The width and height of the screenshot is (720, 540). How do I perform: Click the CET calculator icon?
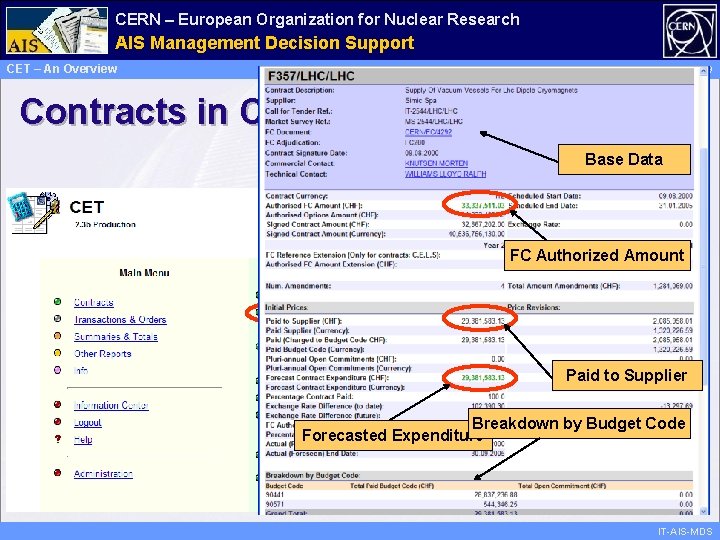tap(34, 213)
